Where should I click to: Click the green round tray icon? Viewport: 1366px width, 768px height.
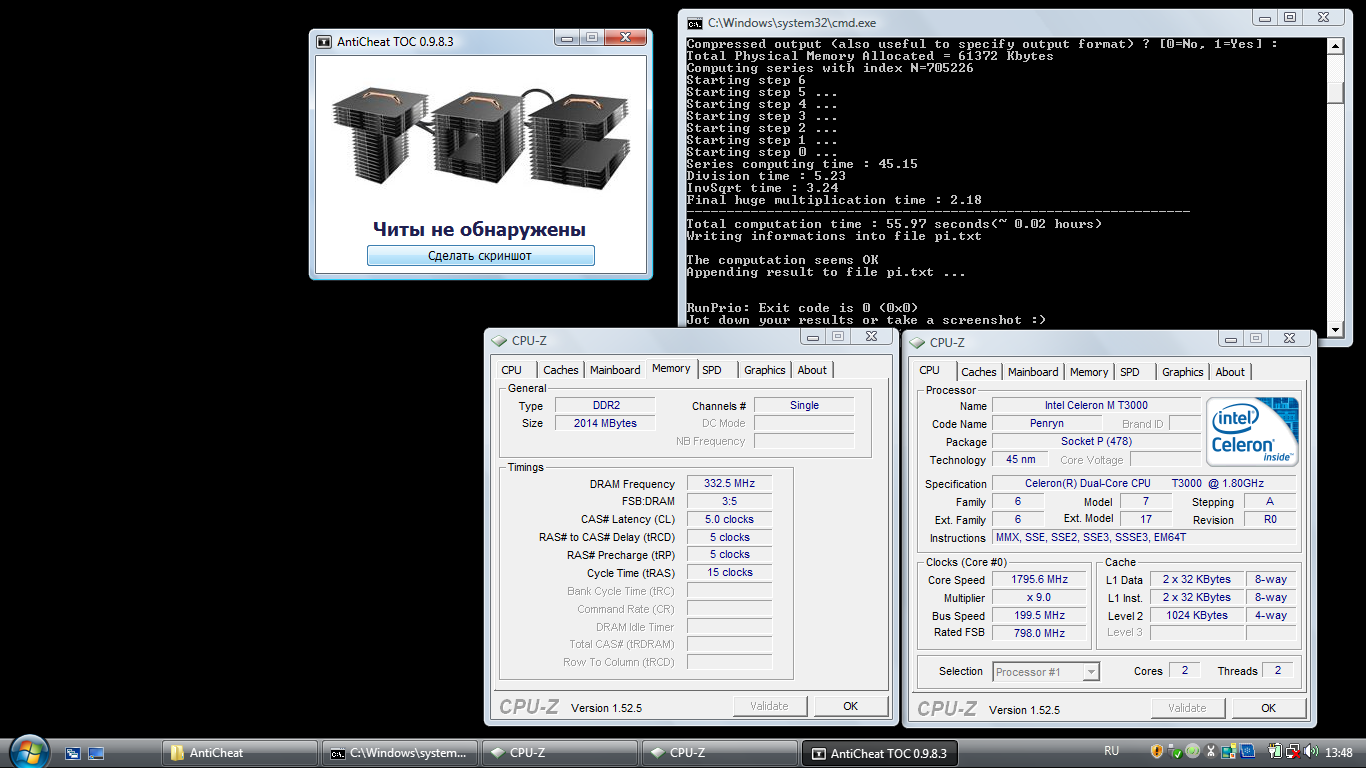1192,751
